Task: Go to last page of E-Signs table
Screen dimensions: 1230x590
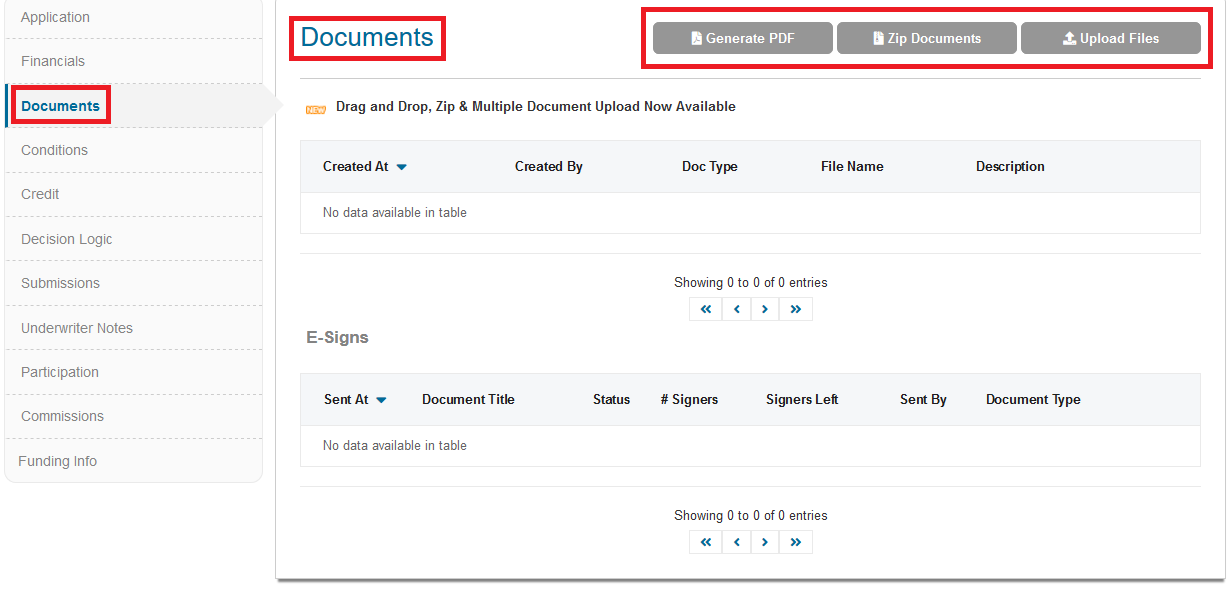Action: (796, 542)
